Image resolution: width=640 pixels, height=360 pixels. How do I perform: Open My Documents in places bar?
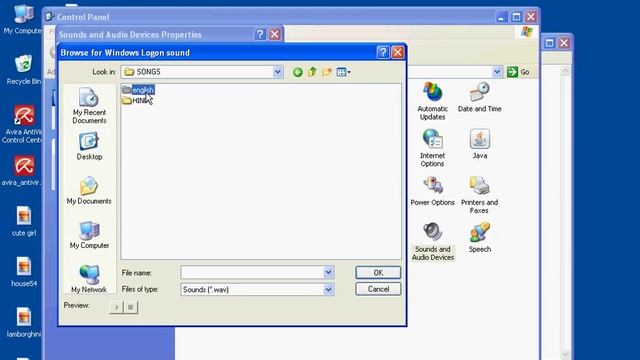(89, 191)
